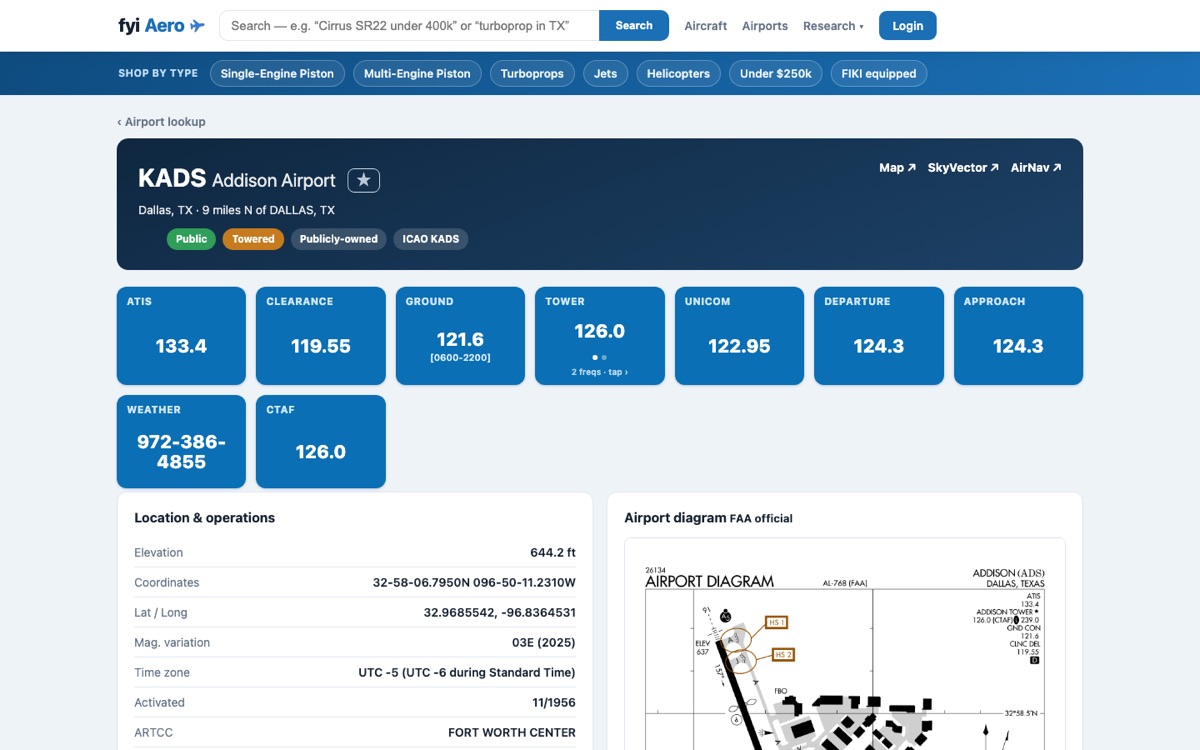The image size is (1200, 750).
Task: Click the ICAO KADS badge
Action: pyautogui.click(x=431, y=239)
